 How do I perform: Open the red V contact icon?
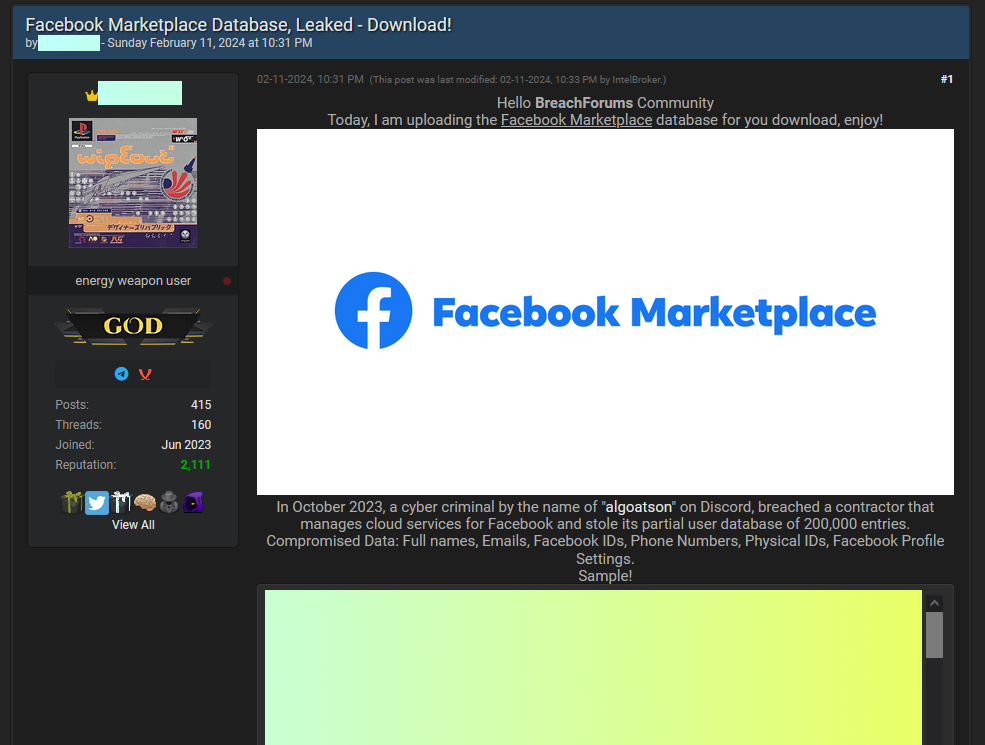pyautogui.click(x=145, y=373)
